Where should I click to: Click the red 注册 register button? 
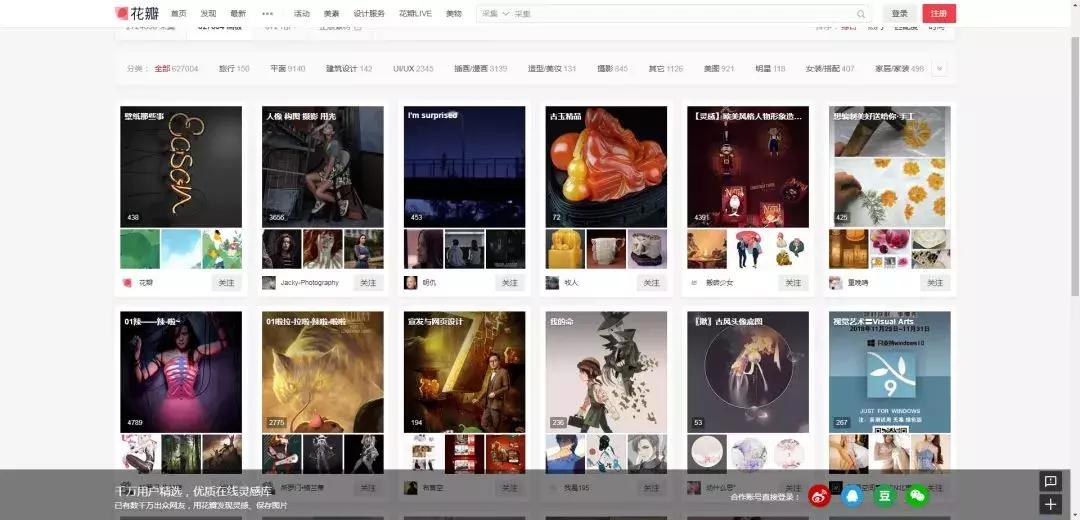(x=939, y=14)
